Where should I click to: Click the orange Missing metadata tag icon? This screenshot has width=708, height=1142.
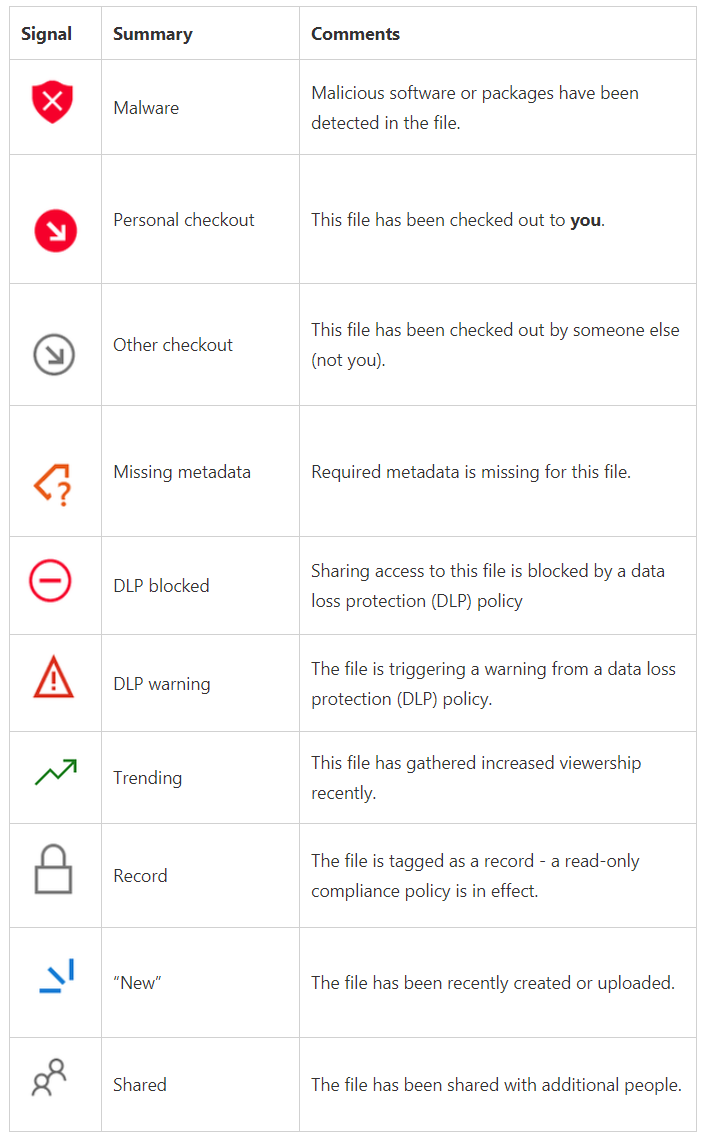[x=53, y=485]
